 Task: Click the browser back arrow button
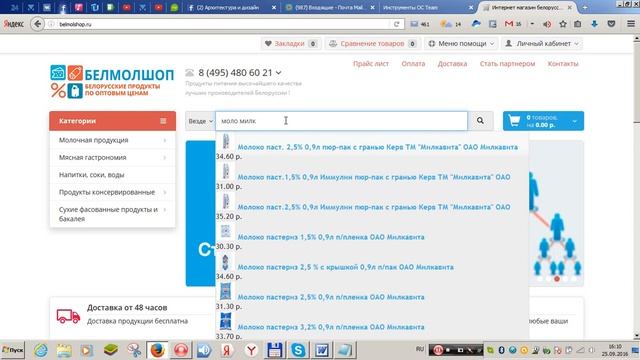(38, 24)
